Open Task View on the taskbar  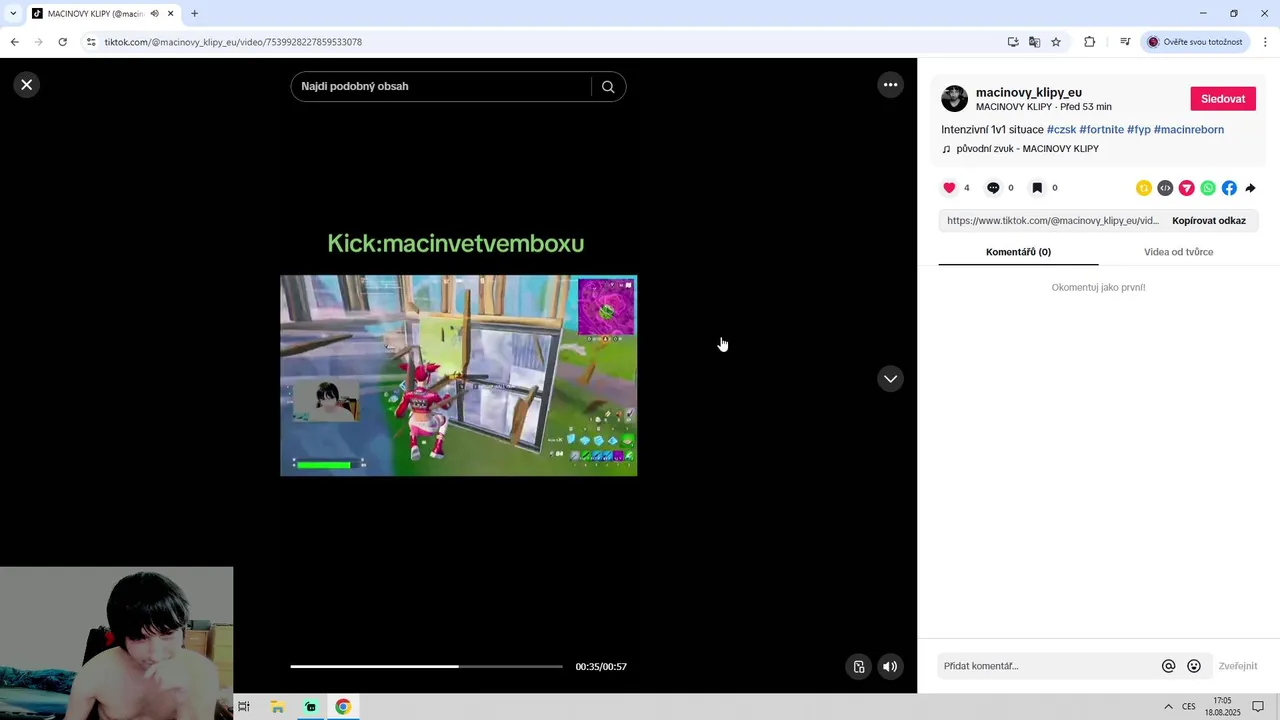click(x=243, y=707)
